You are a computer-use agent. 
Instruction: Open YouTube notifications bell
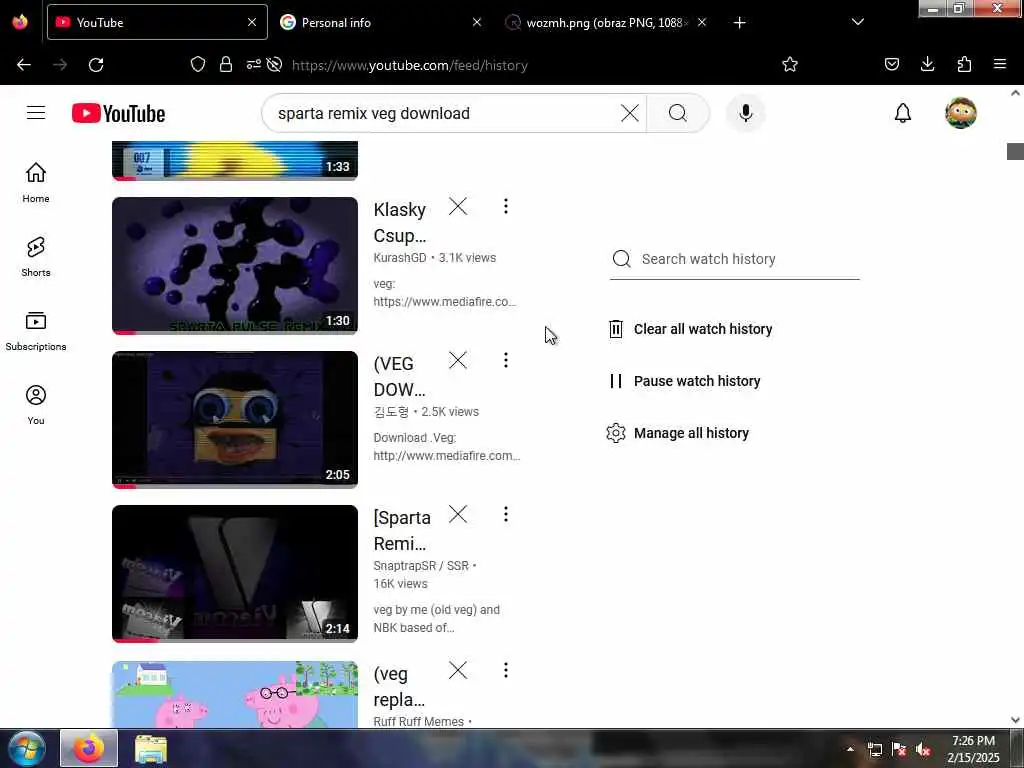[903, 113]
